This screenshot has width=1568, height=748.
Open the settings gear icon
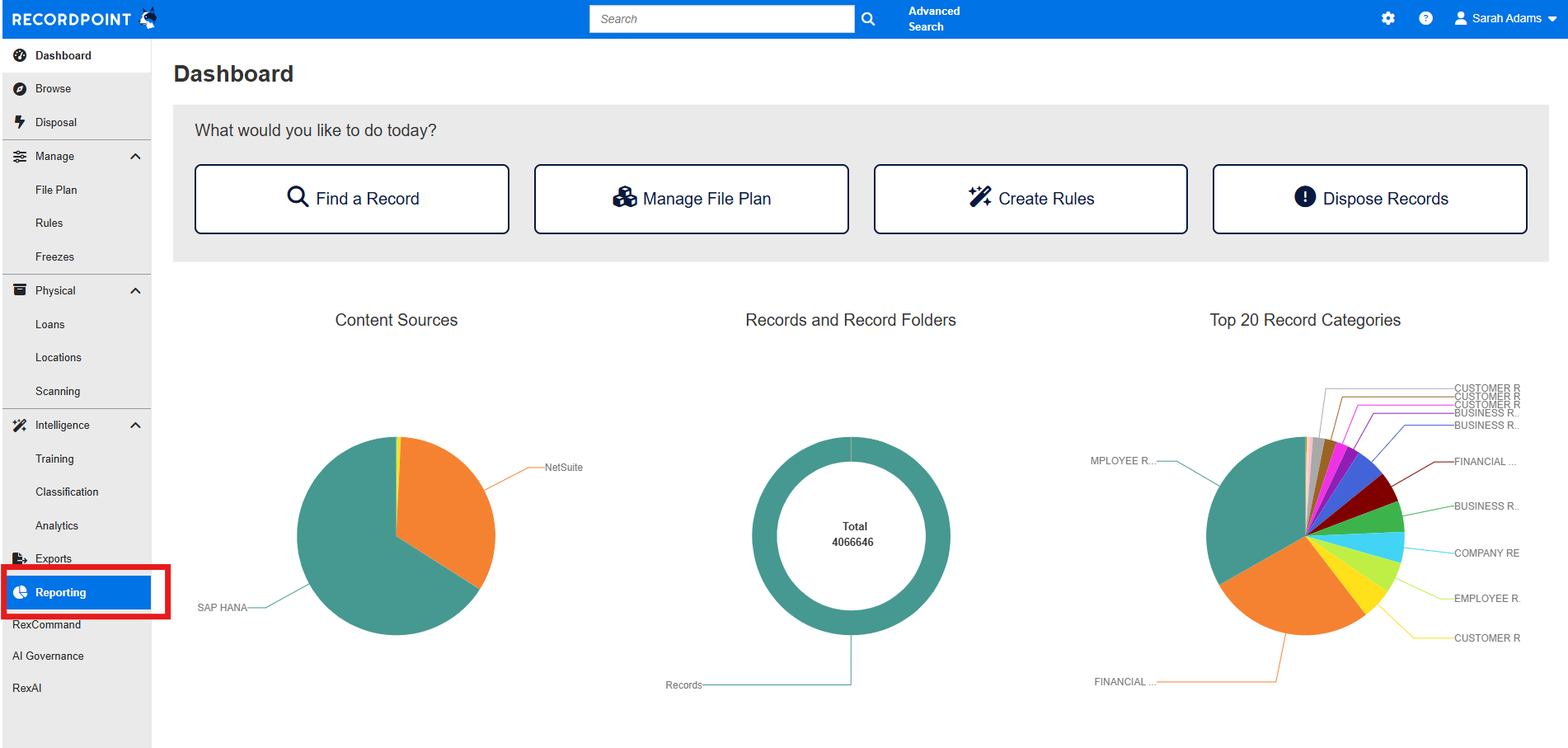1388,18
